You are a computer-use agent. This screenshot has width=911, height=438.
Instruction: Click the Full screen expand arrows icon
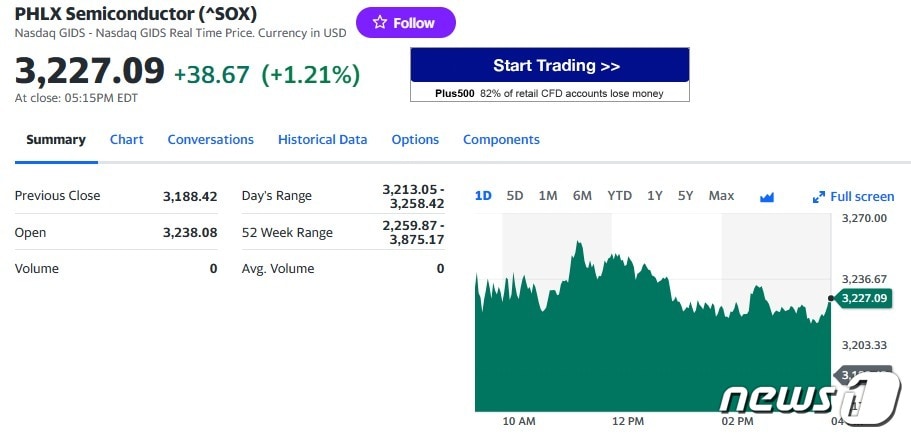[x=819, y=197]
